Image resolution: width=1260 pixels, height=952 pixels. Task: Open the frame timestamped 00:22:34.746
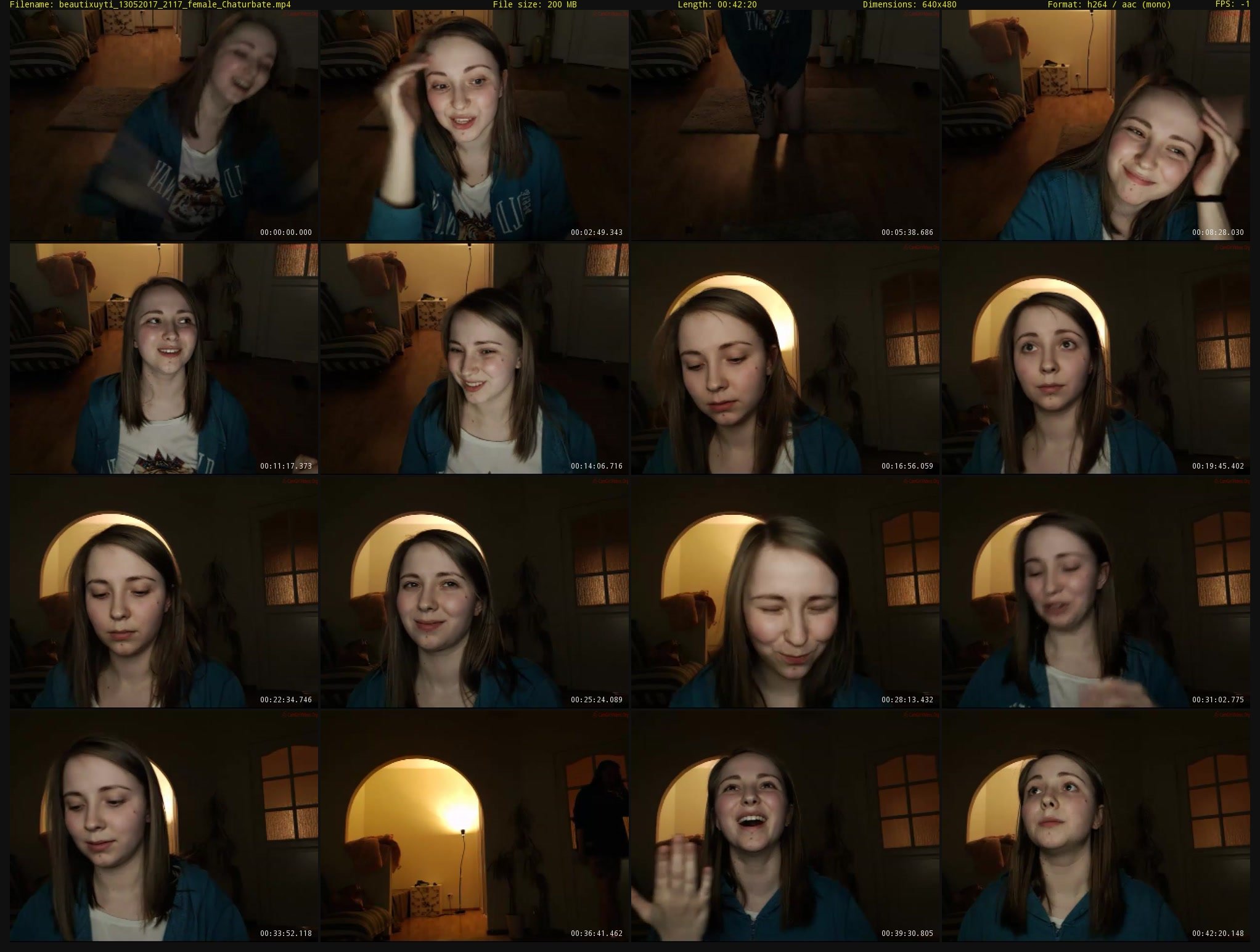[x=164, y=592]
